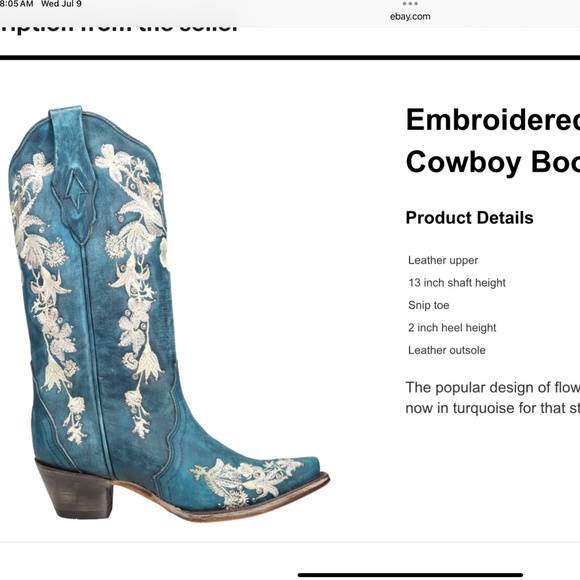This screenshot has height=580, width=580.
Task: Tap the ebay.com address bar
Action: click(x=410, y=16)
